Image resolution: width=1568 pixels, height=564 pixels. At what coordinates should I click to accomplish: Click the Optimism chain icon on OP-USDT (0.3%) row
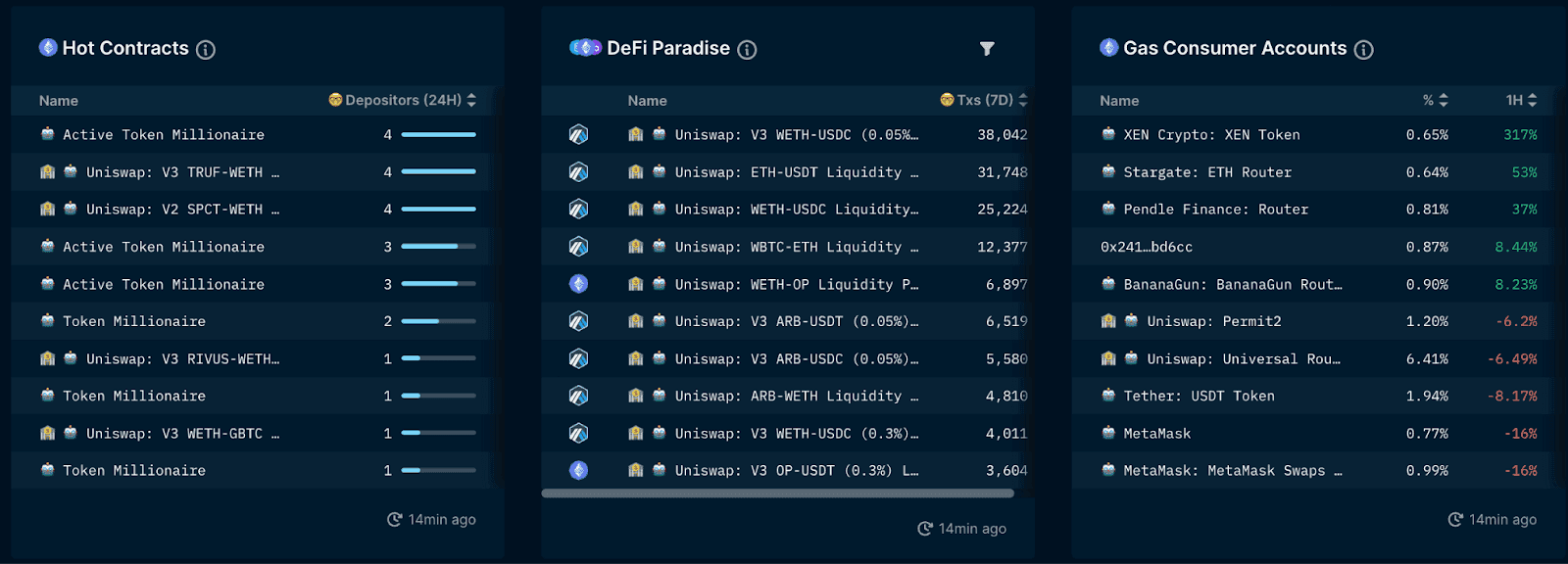click(578, 470)
